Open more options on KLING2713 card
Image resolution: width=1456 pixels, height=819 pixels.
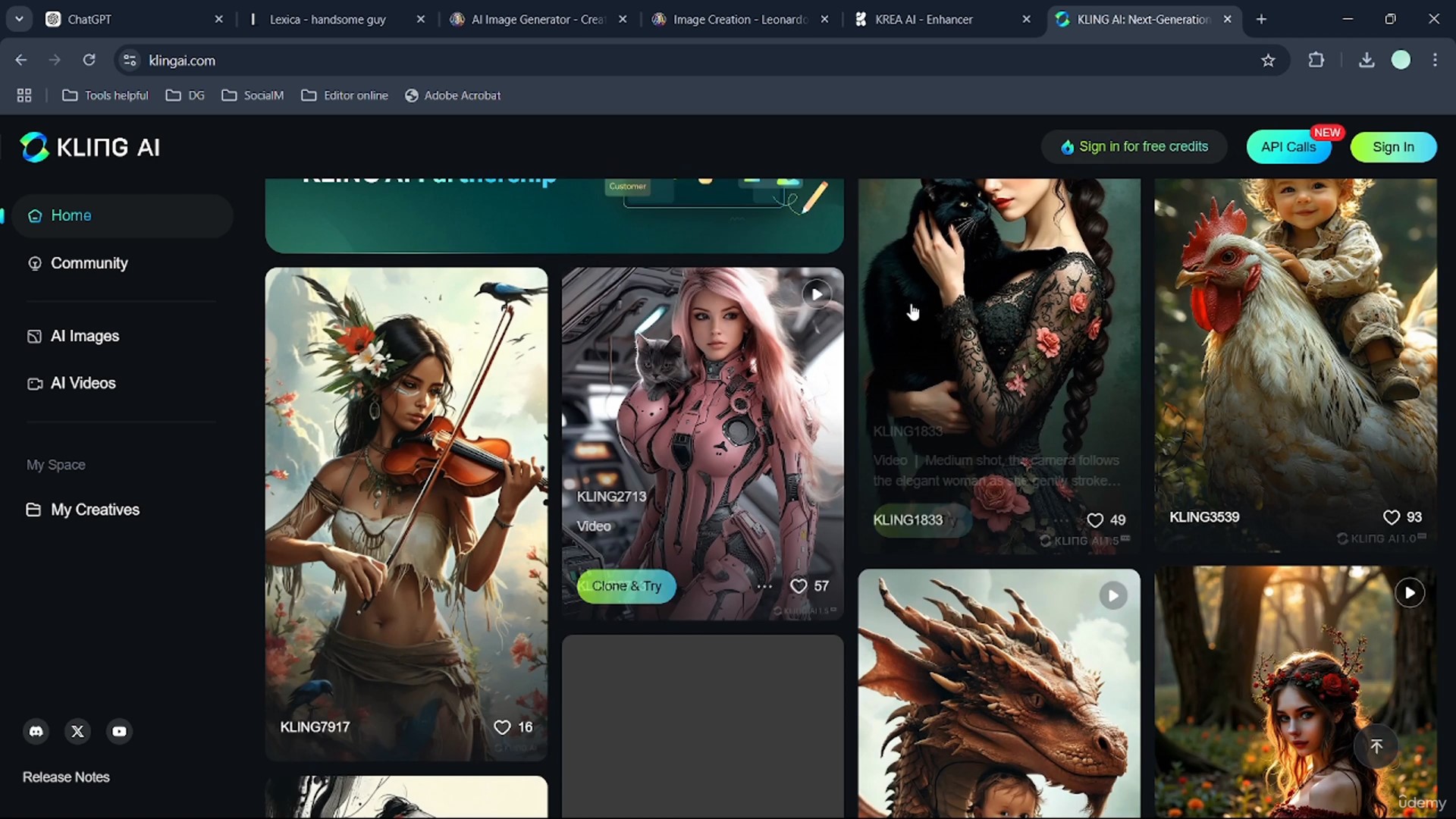(764, 586)
